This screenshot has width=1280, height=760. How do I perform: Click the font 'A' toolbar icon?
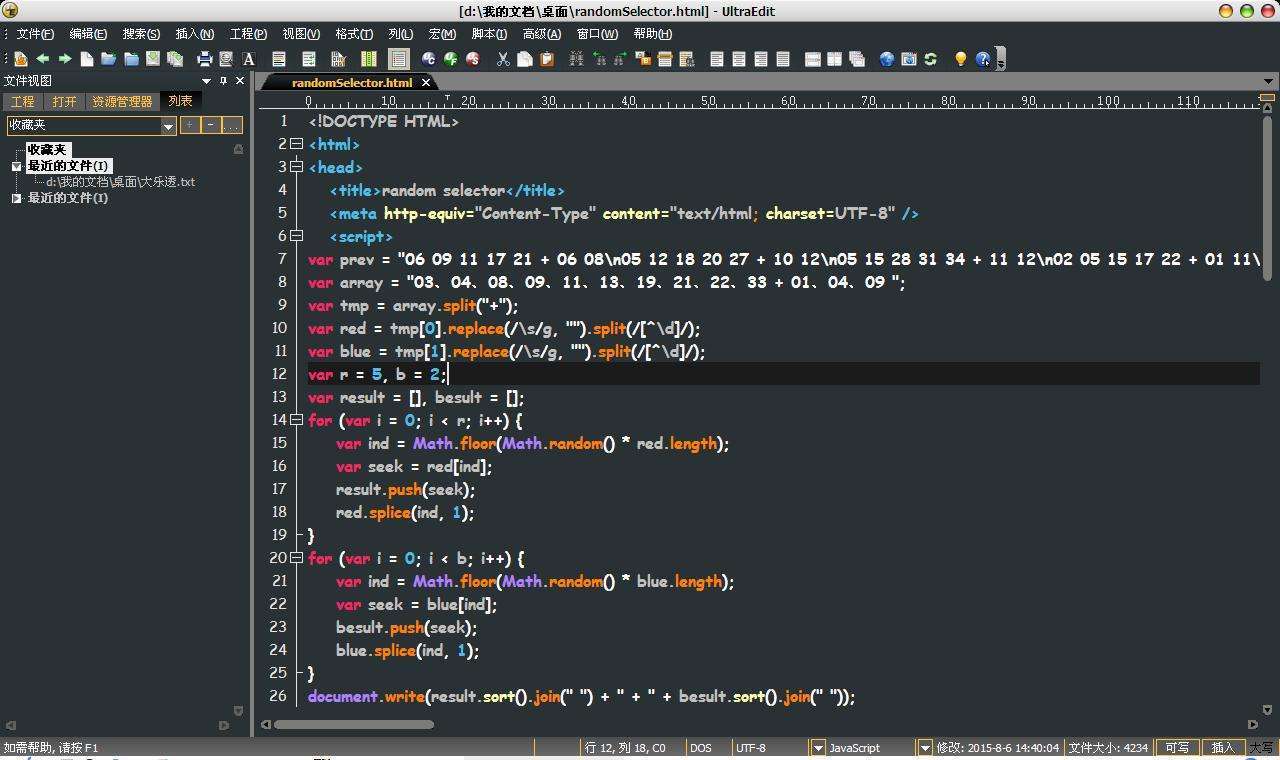[x=249, y=59]
